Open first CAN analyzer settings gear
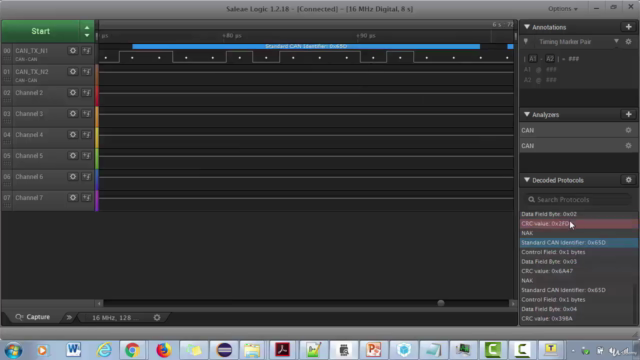The image size is (640, 360). pos(628,130)
